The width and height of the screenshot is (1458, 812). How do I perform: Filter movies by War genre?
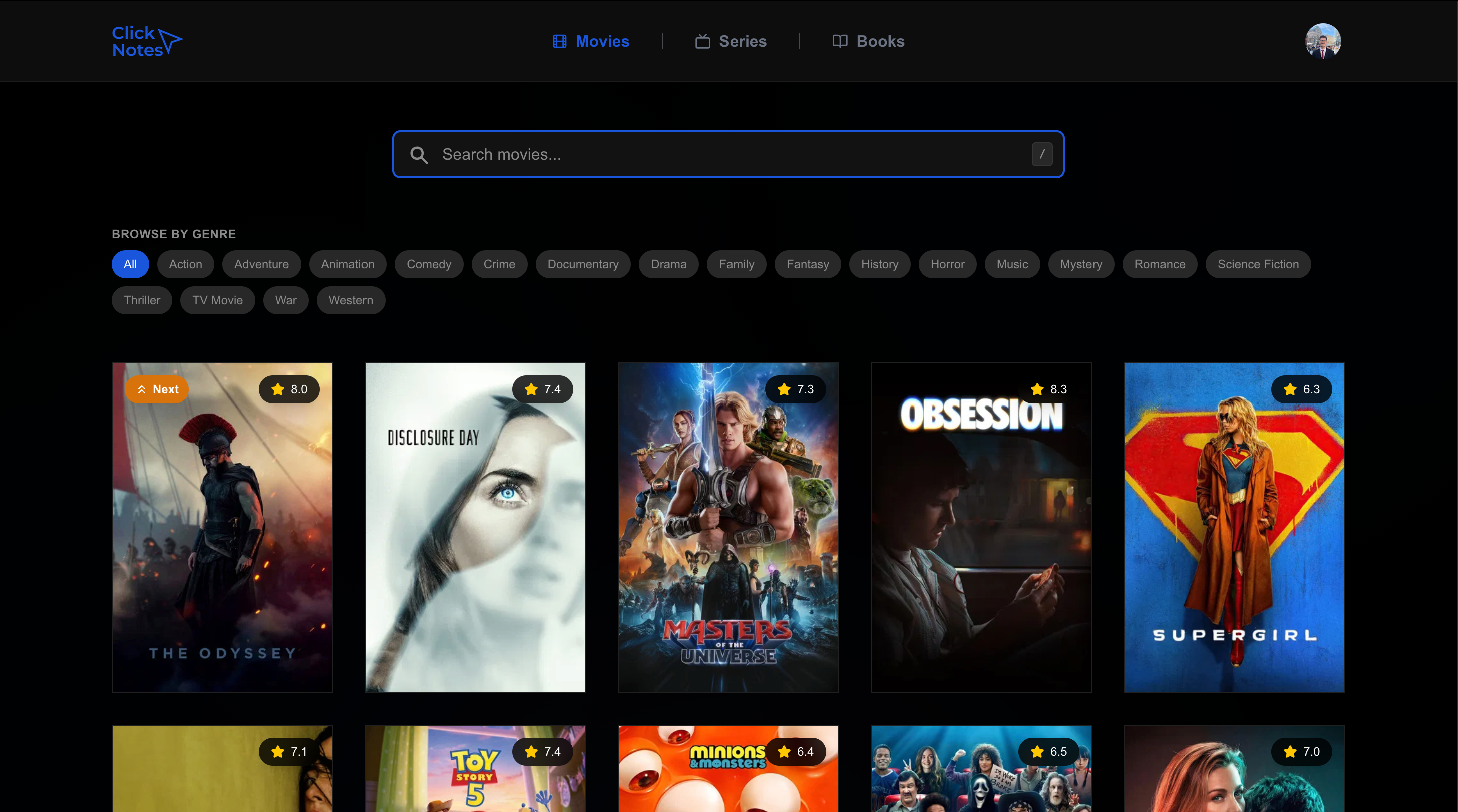tap(286, 300)
